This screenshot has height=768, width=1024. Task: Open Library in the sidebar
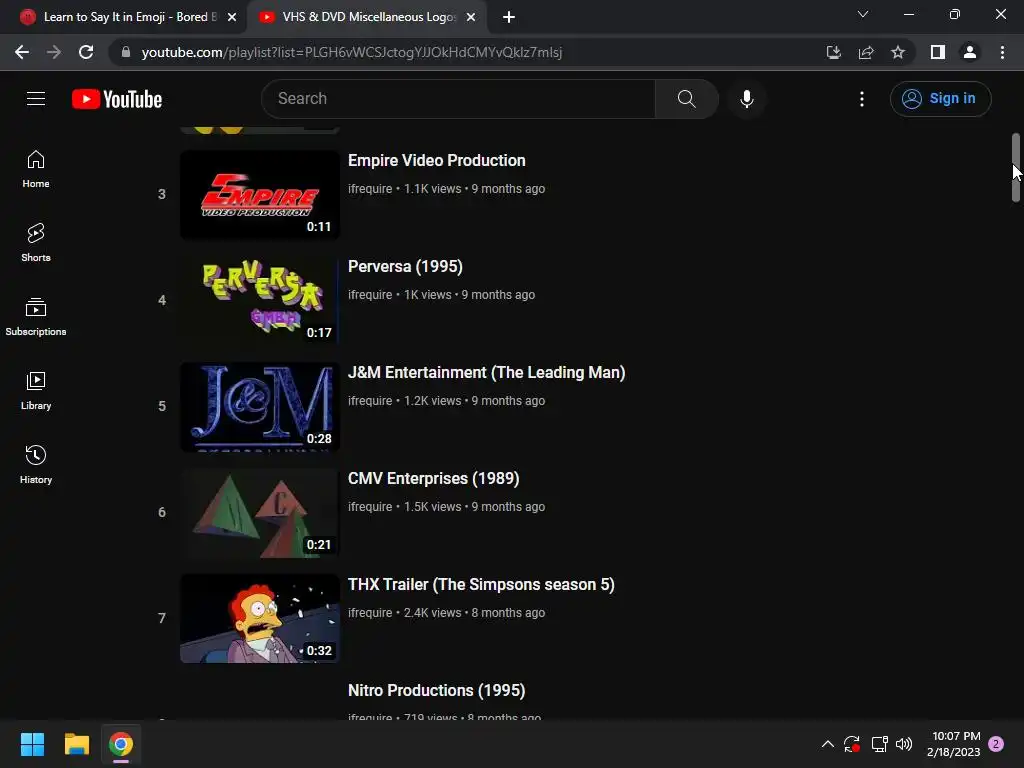click(x=36, y=391)
